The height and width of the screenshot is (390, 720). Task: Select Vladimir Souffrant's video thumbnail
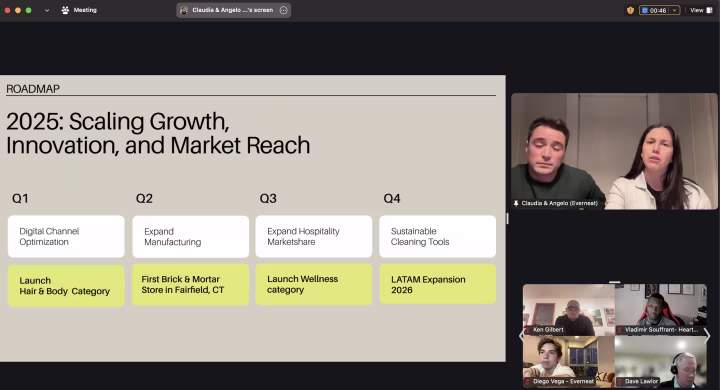(x=661, y=309)
